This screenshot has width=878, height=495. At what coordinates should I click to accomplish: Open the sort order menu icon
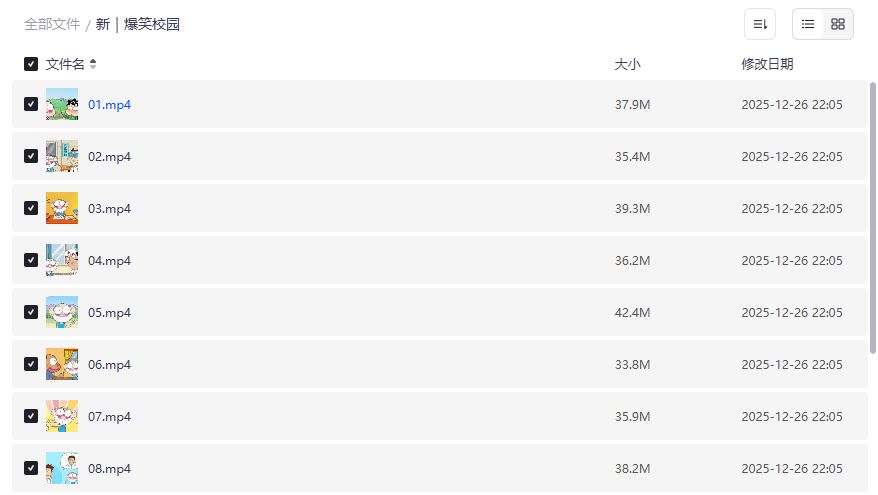[760, 24]
